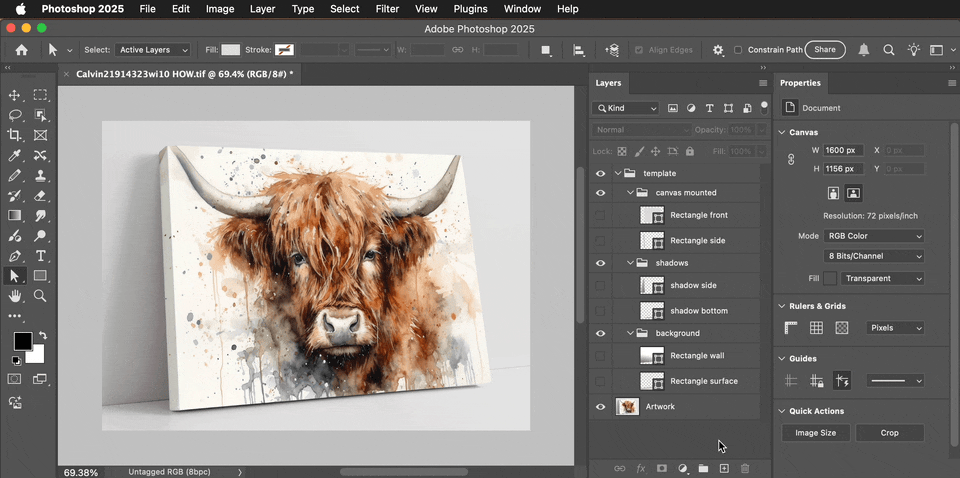Open the Discover lightbulb panel
The width and height of the screenshot is (960, 478).
(913, 50)
